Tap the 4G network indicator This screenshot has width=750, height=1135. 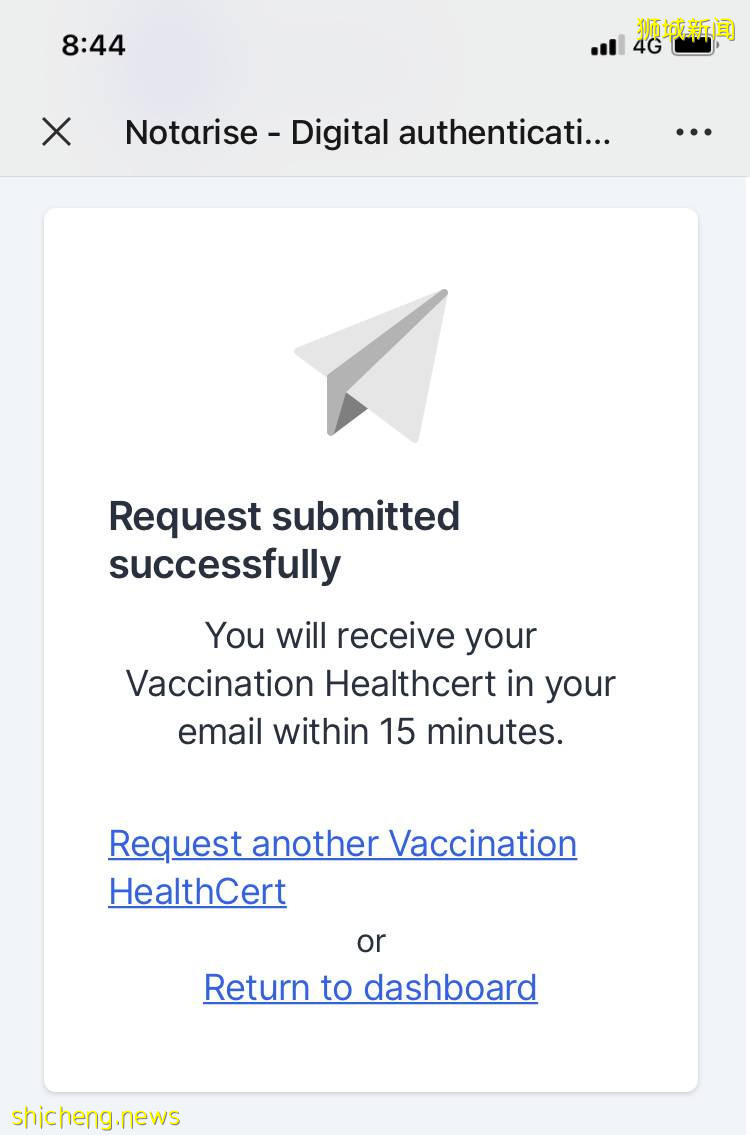(x=647, y=46)
